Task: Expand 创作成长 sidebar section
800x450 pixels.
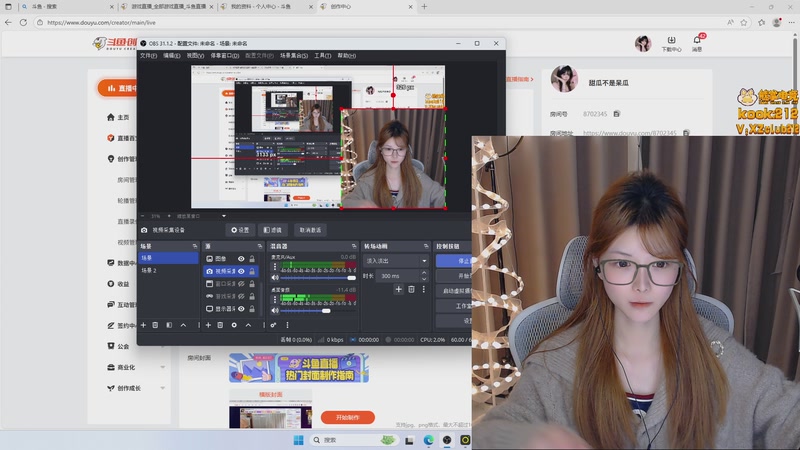Action: 163,388
